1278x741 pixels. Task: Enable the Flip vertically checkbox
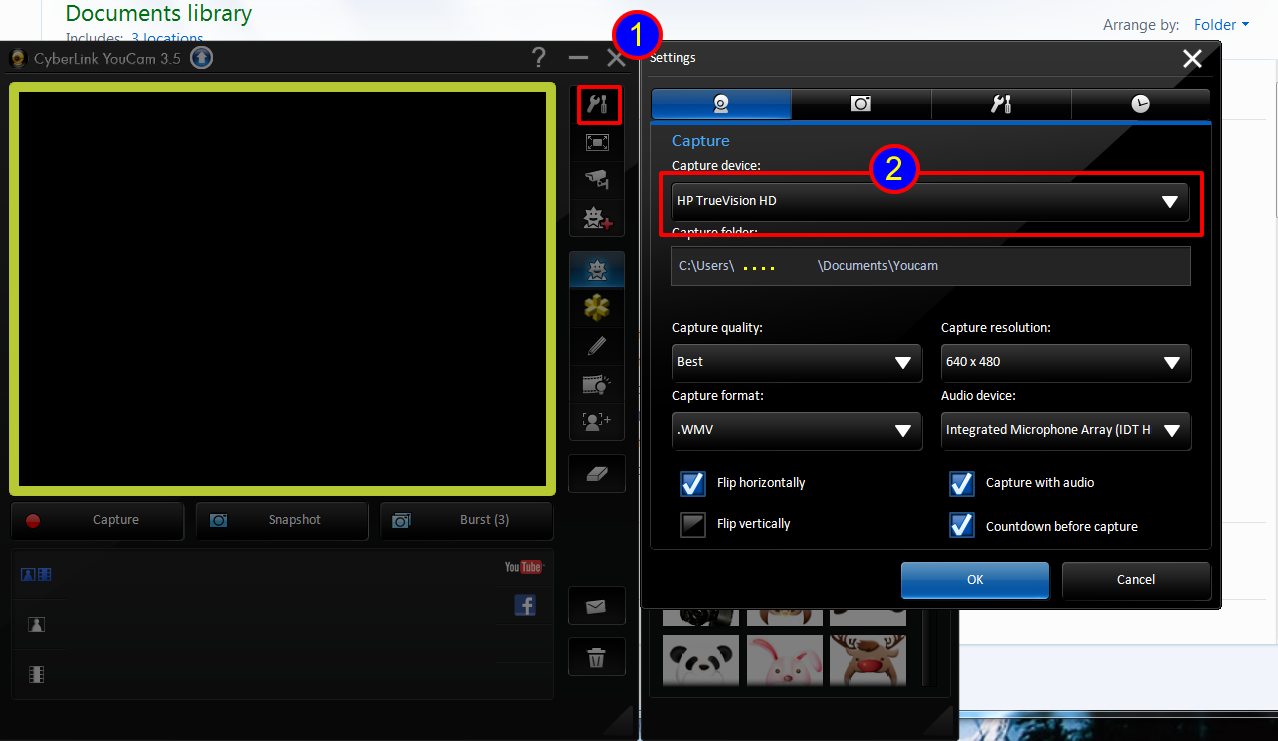[693, 525]
